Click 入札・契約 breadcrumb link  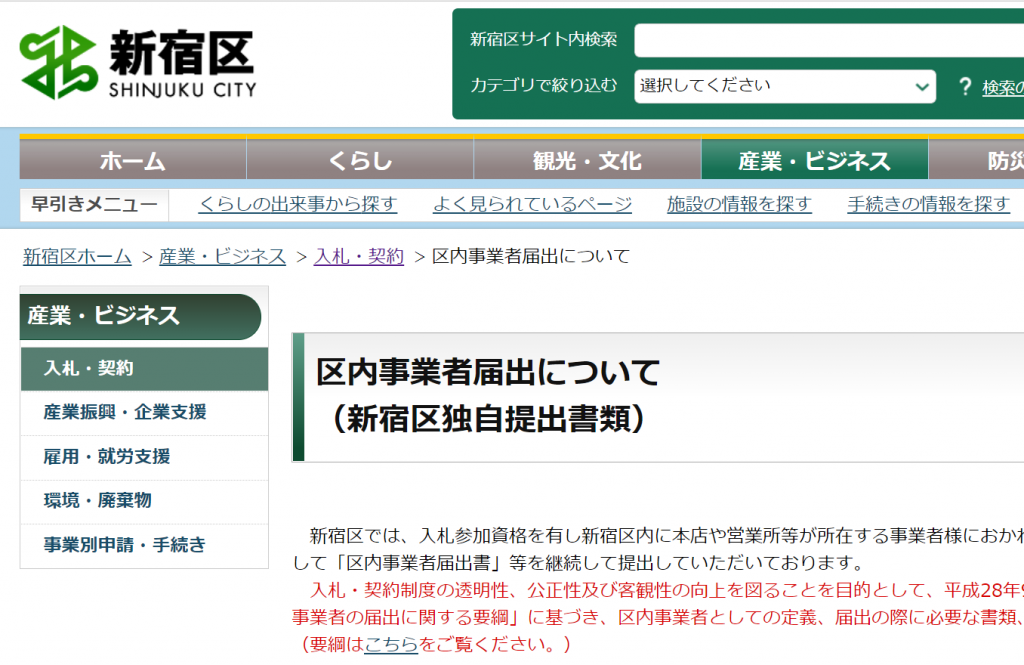point(359,257)
